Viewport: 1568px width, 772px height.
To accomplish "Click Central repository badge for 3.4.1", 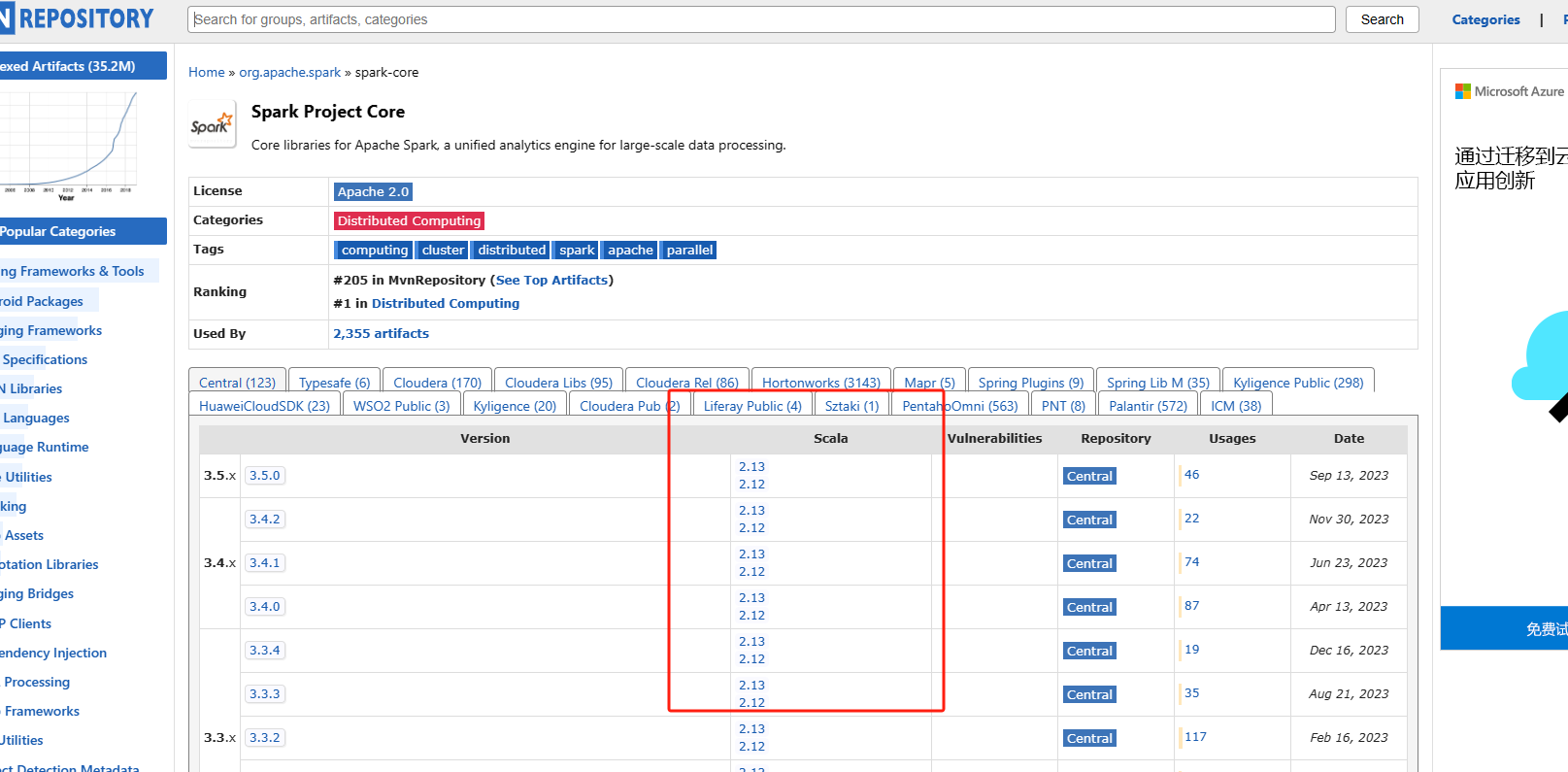I will tap(1089, 564).
